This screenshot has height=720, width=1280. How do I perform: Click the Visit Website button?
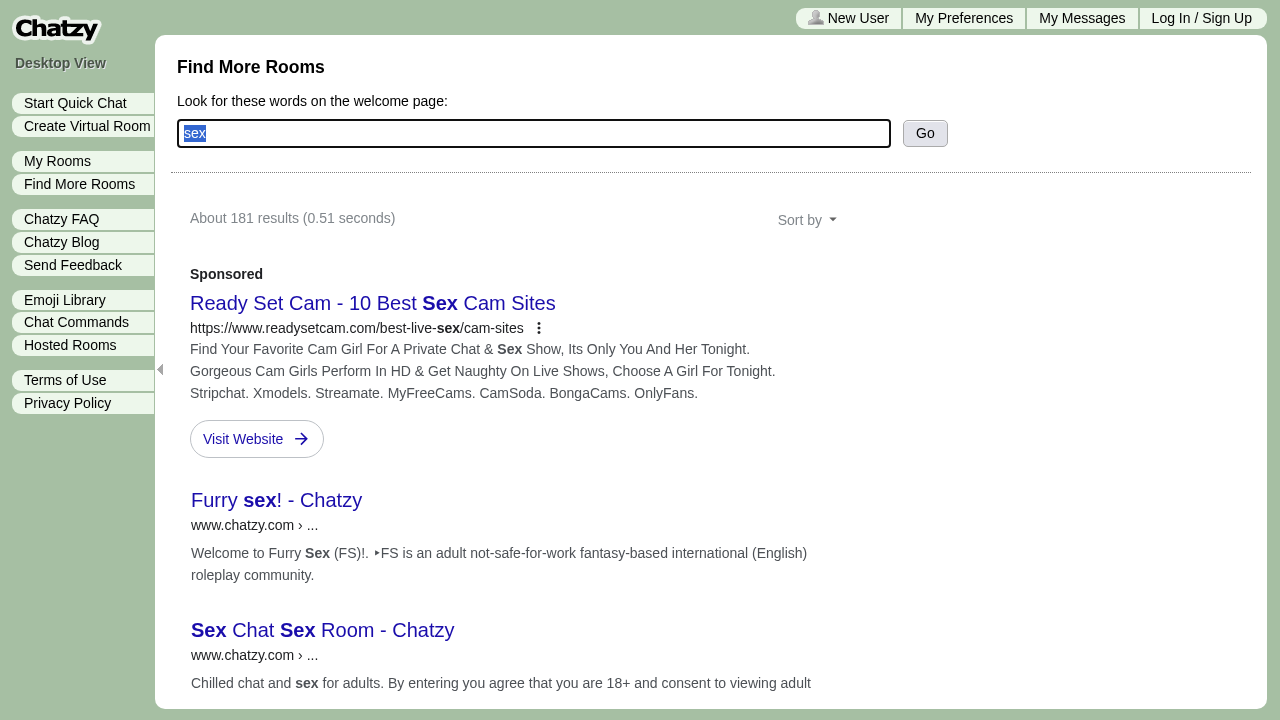coord(257,439)
